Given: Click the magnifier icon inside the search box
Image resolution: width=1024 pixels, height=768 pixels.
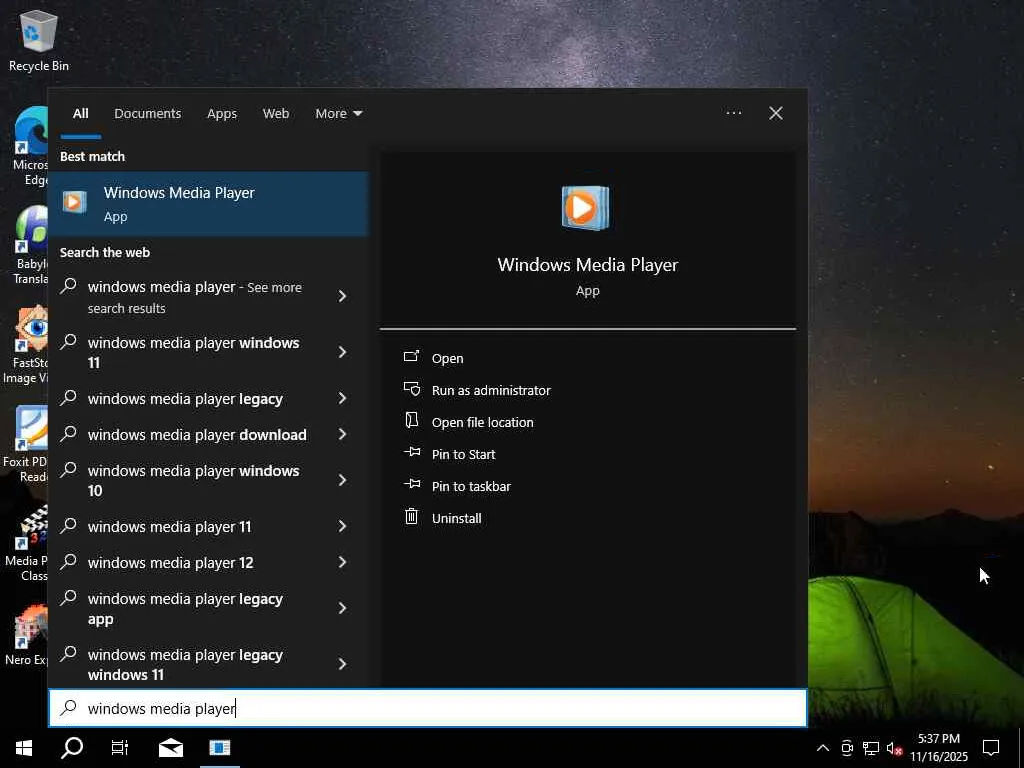Looking at the screenshot, I should coord(69,708).
